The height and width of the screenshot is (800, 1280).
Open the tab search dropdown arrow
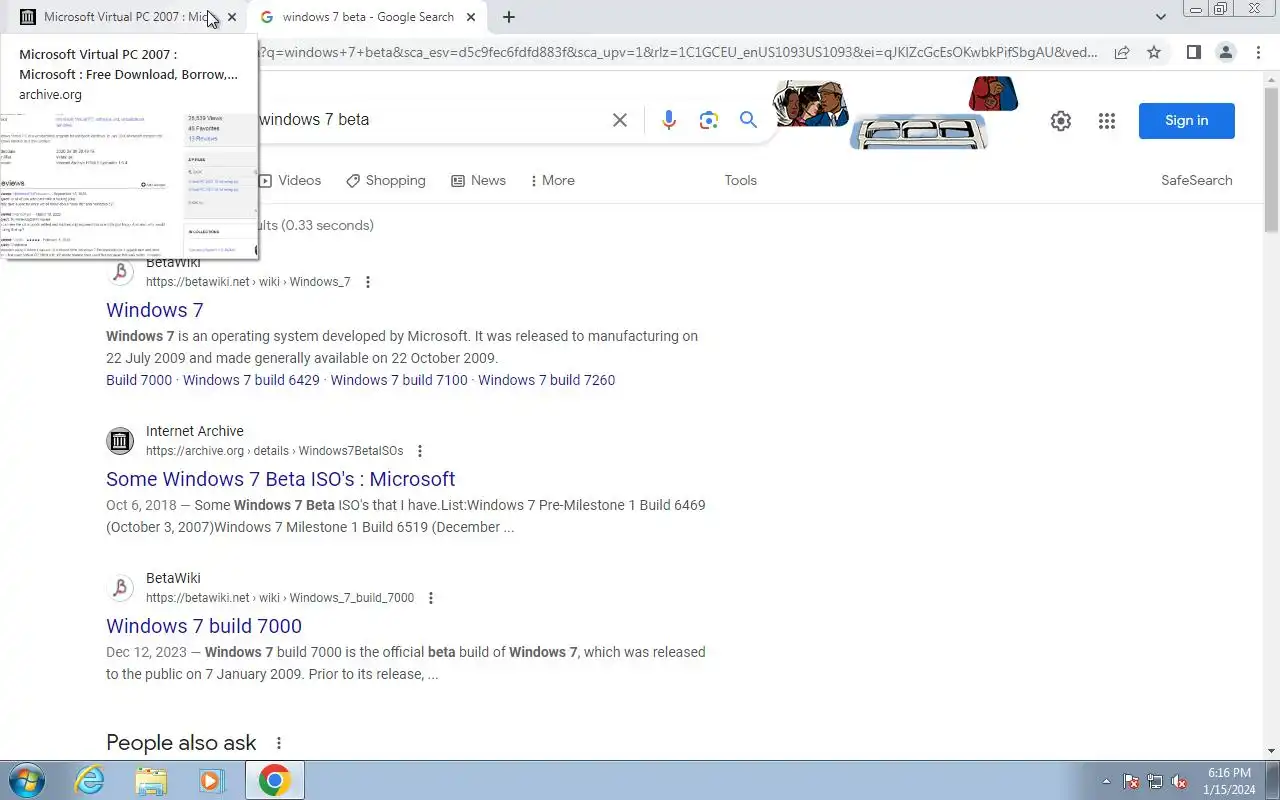click(1160, 17)
